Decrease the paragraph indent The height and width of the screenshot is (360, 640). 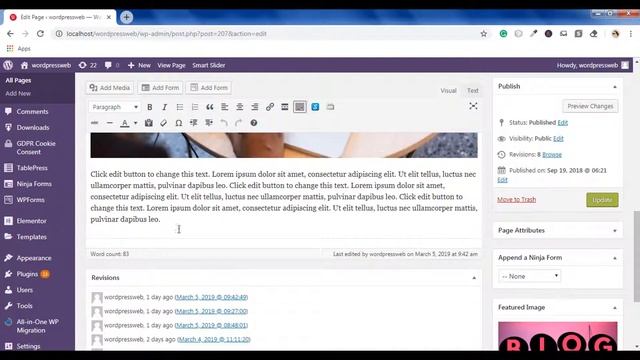click(x=193, y=123)
